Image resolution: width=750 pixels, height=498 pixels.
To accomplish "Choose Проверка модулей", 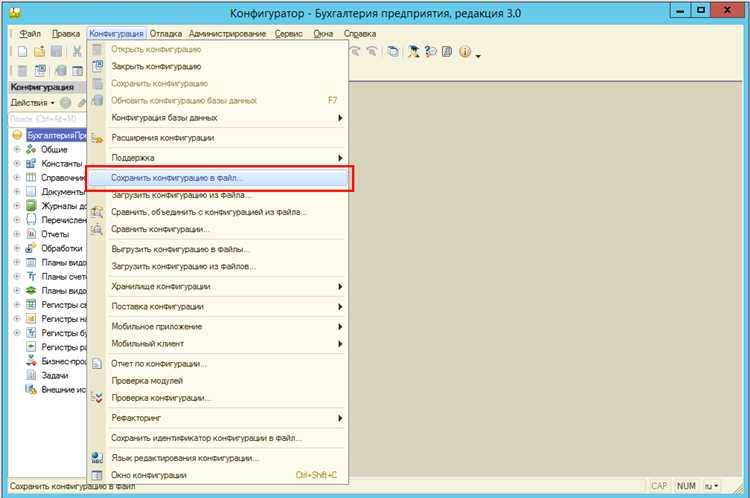I will 218,381.
